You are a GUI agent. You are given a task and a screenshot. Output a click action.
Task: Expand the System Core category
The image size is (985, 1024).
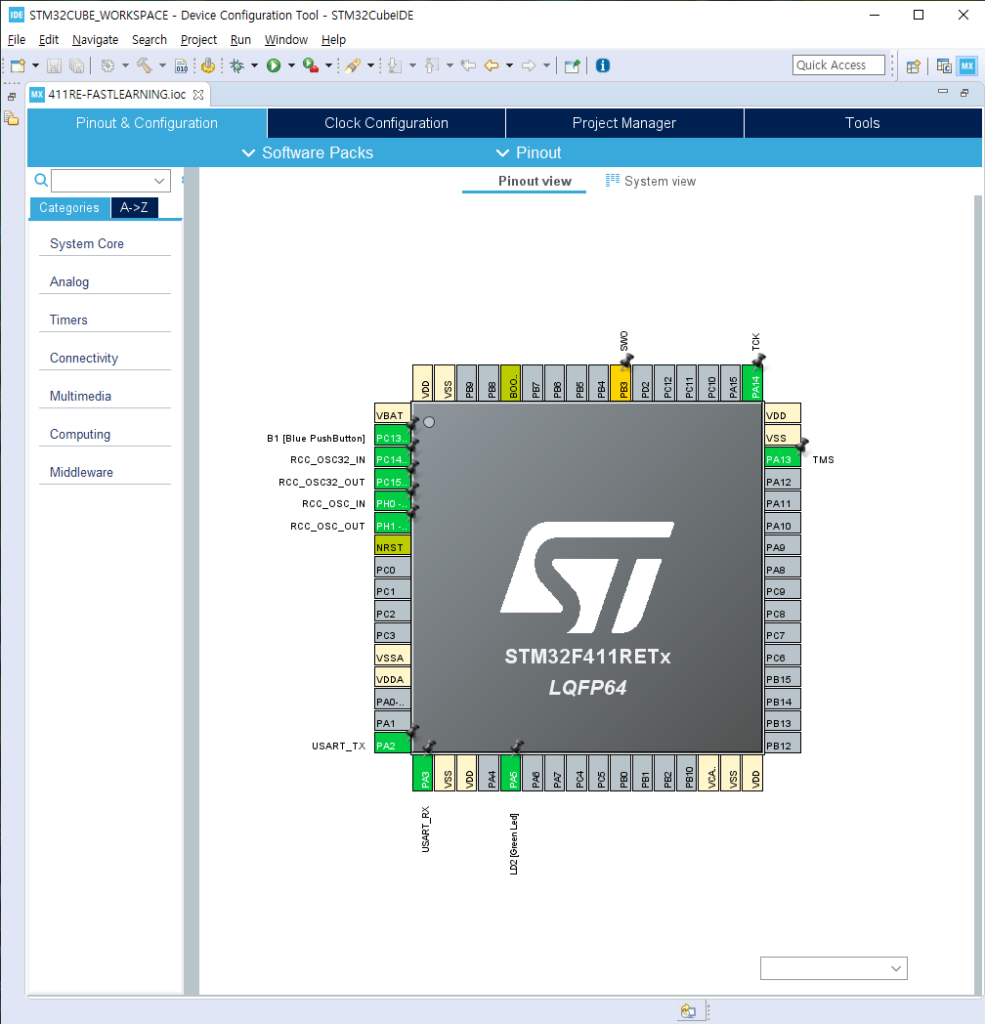coord(87,244)
